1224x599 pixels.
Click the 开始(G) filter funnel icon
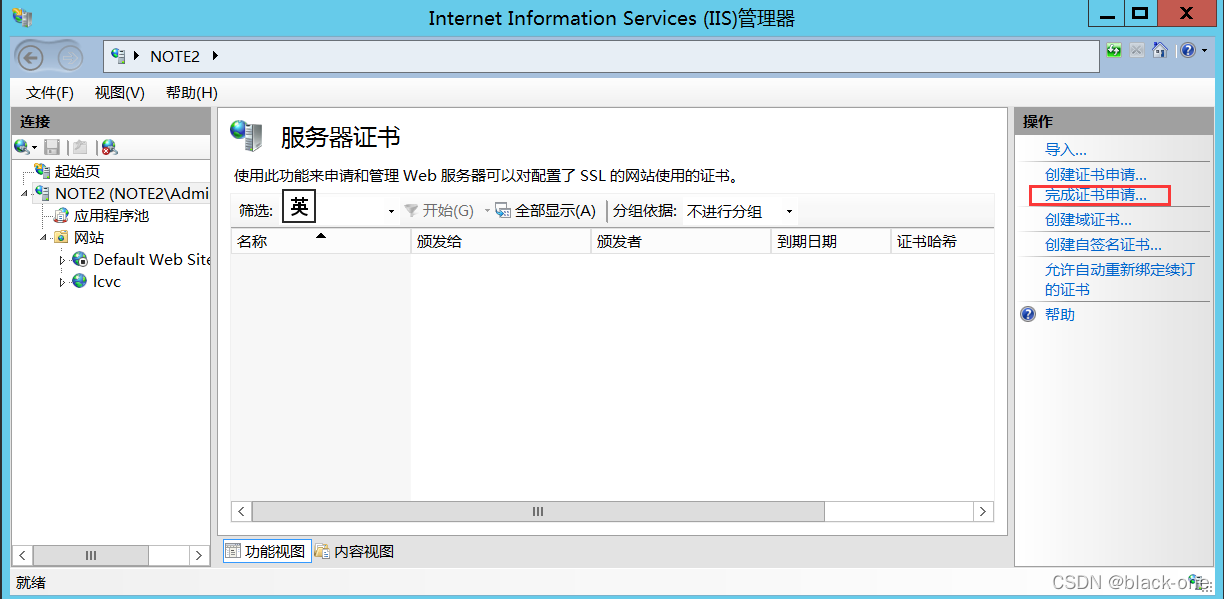tap(411, 211)
